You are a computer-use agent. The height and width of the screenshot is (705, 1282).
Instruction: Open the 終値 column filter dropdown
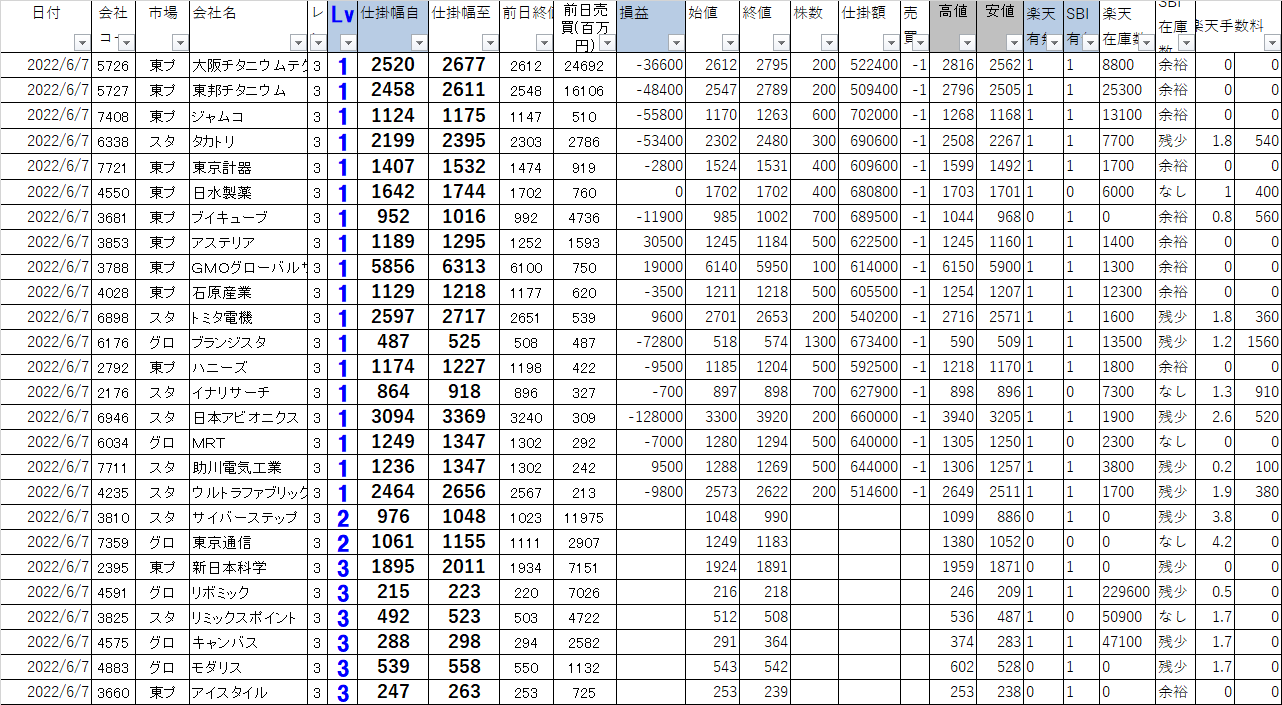point(780,43)
